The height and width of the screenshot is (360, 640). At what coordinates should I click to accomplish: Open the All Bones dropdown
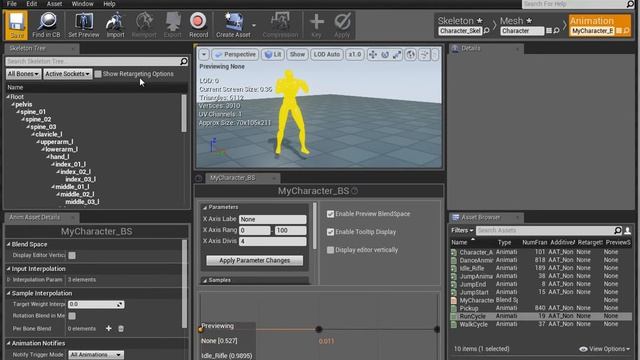(x=23, y=74)
